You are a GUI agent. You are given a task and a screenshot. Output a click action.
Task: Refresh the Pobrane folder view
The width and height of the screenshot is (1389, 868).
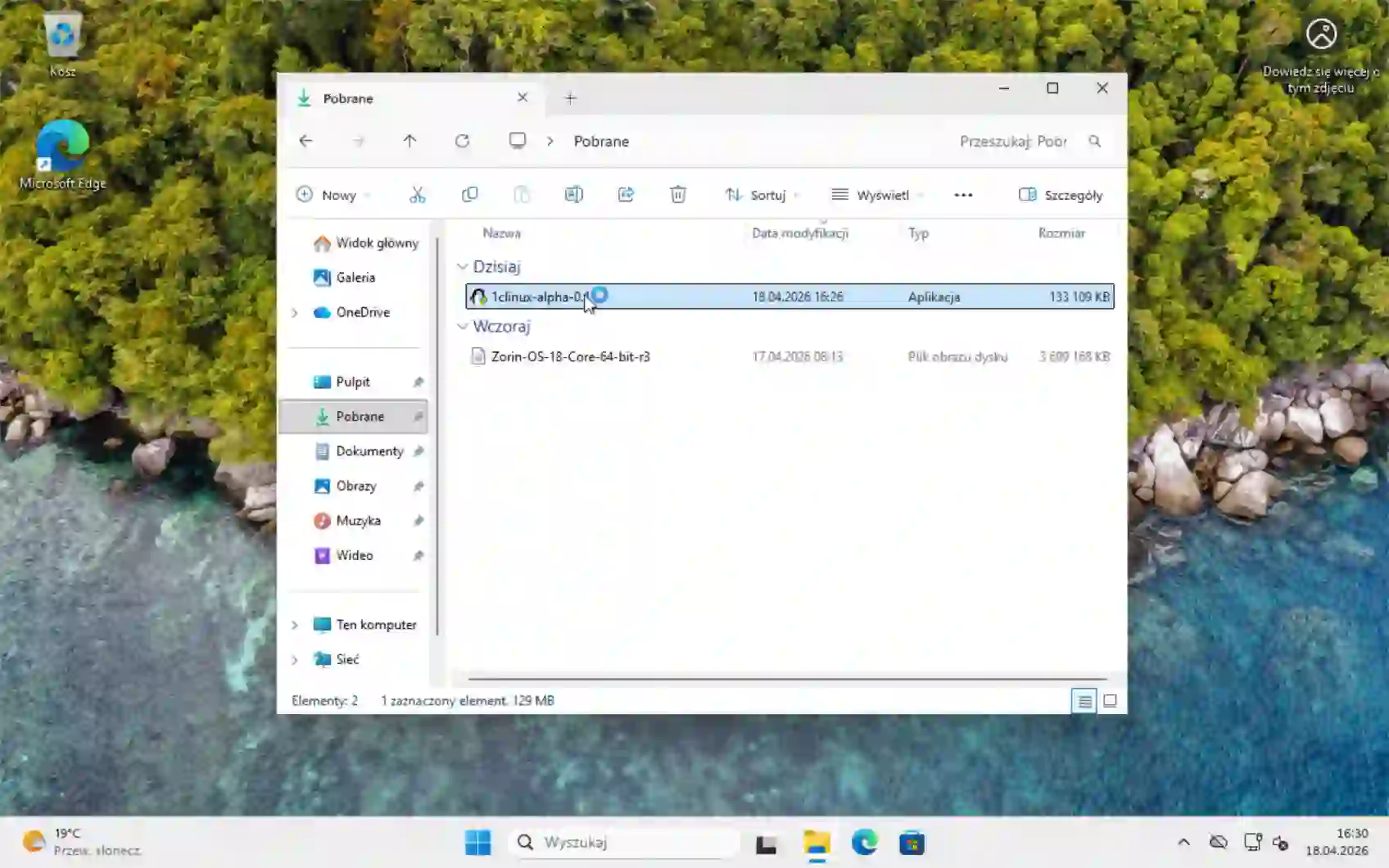pyautogui.click(x=463, y=141)
